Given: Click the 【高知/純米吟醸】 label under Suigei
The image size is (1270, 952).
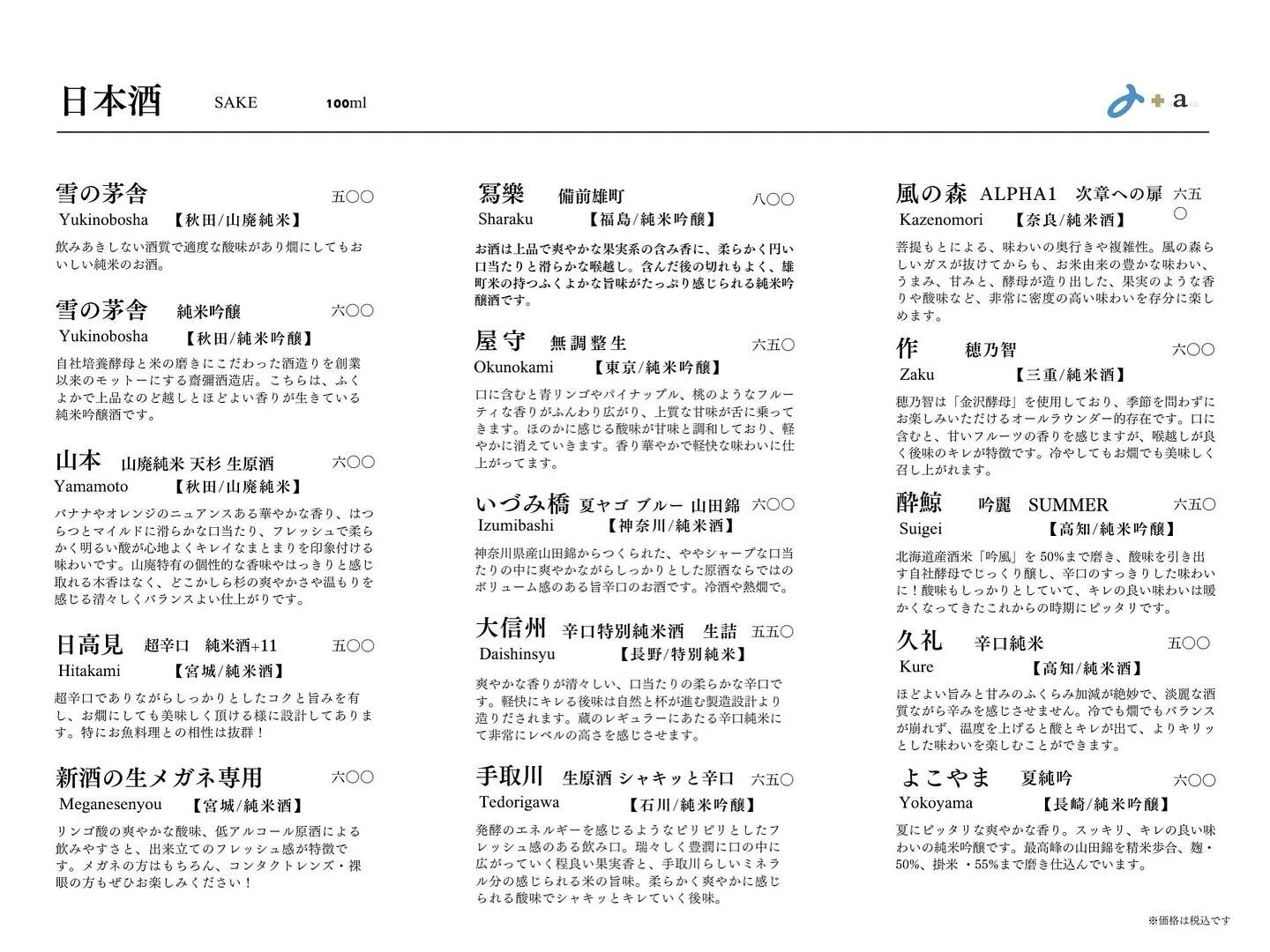Looking at the screenshot, I should [1111, 530].
